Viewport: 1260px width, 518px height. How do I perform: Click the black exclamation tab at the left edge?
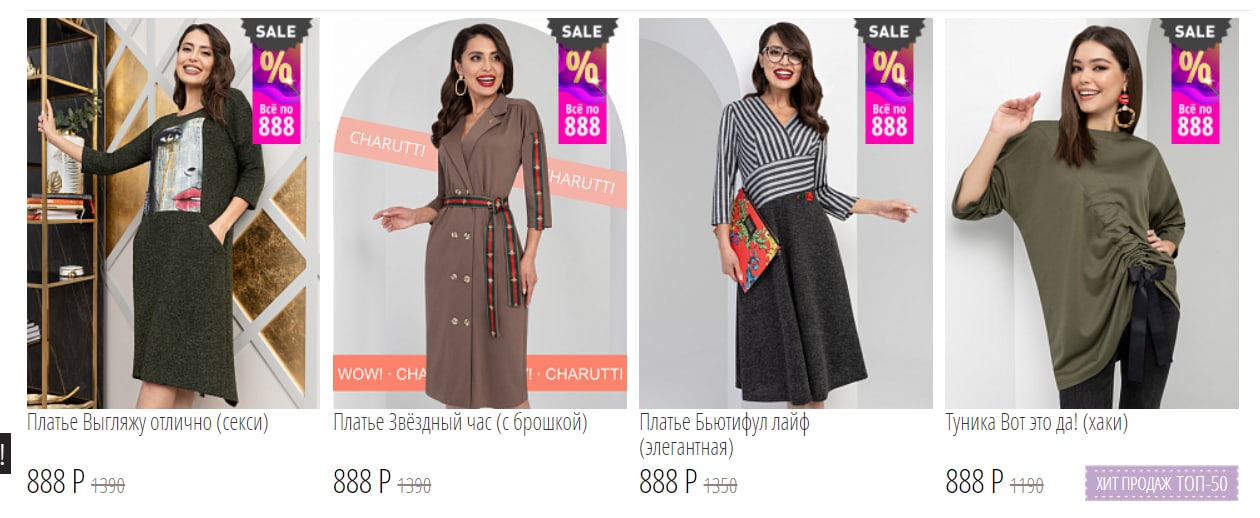click(4, 453)
